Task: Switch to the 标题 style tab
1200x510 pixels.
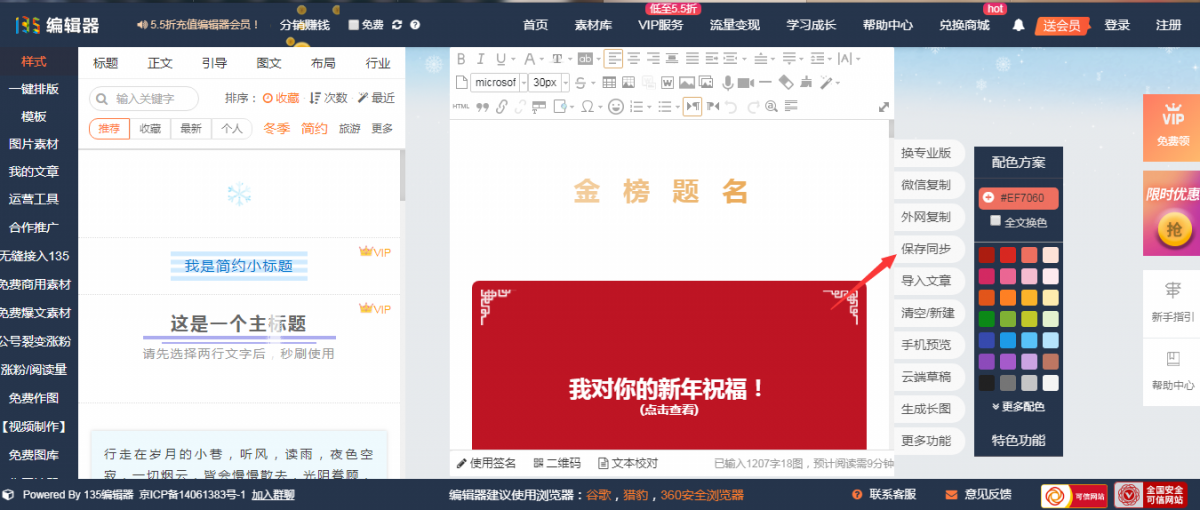Action: pyautogui.click(x=106, y=63)
